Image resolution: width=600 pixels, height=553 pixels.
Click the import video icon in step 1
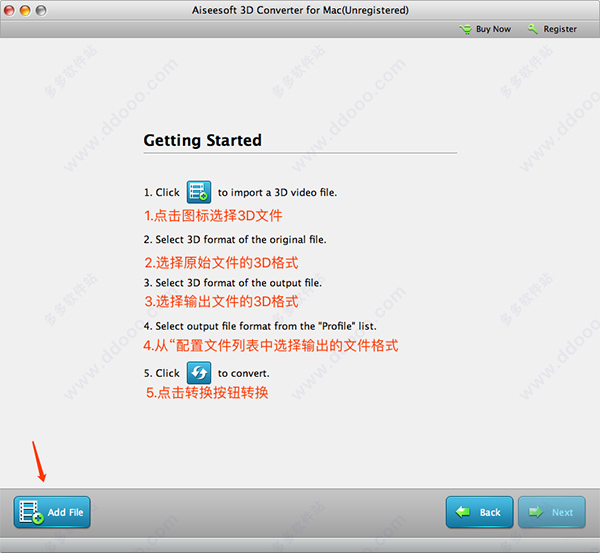pyautogui.click(x=199, y=192)
